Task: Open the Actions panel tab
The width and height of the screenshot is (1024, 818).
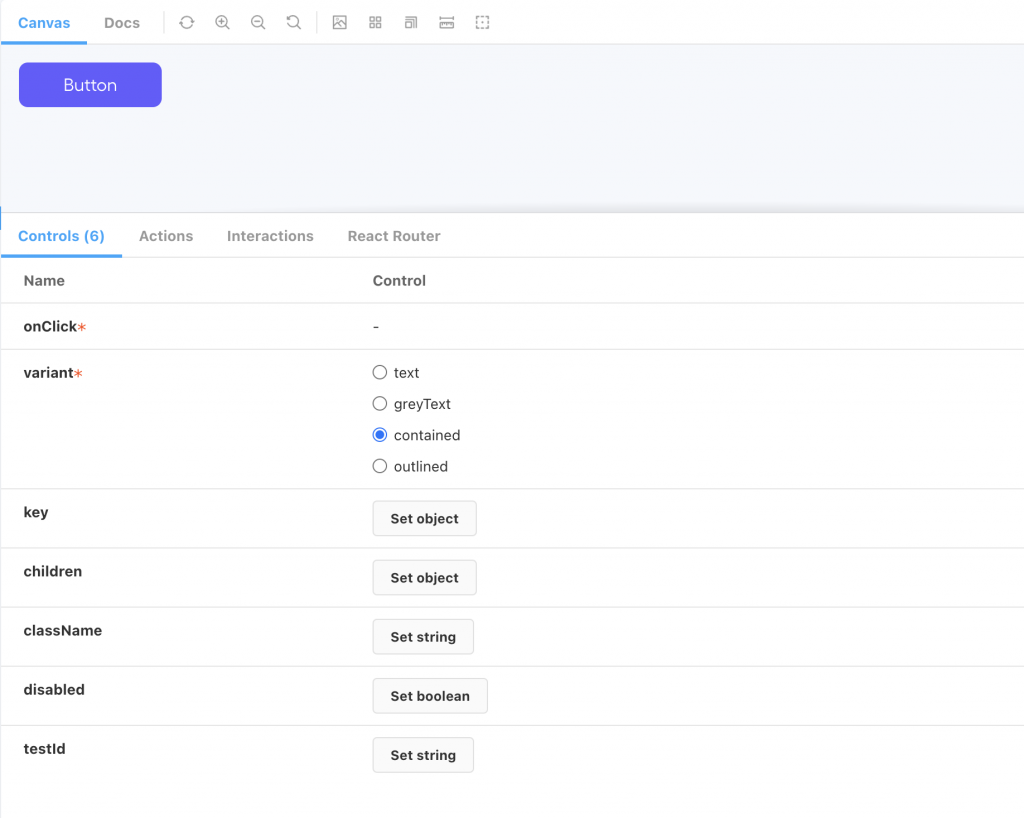Action: point(166,236)
